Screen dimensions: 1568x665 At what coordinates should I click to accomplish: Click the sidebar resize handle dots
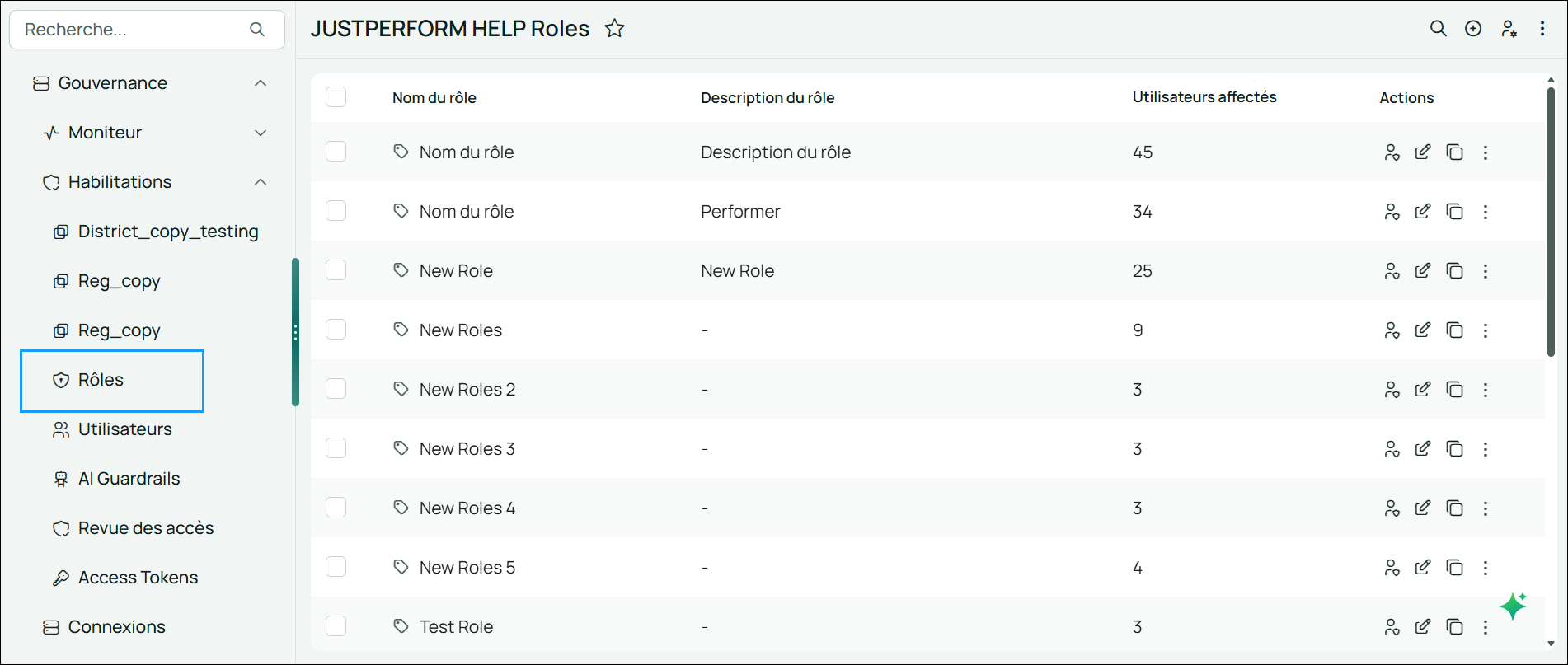[x=295, y=332]
